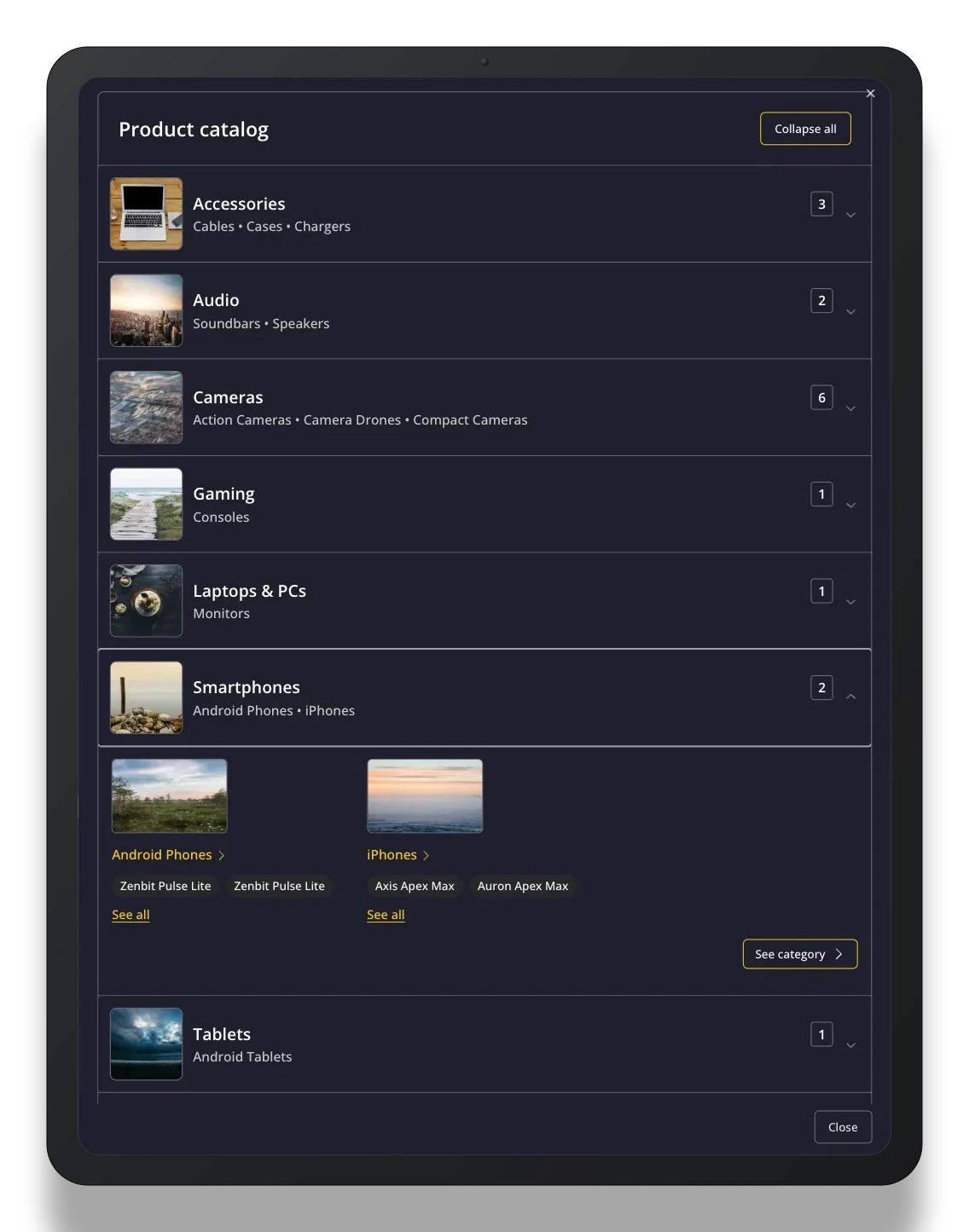Click the Cameras category title
Screen dimensions: 969x1232
(x=228, y=397)
